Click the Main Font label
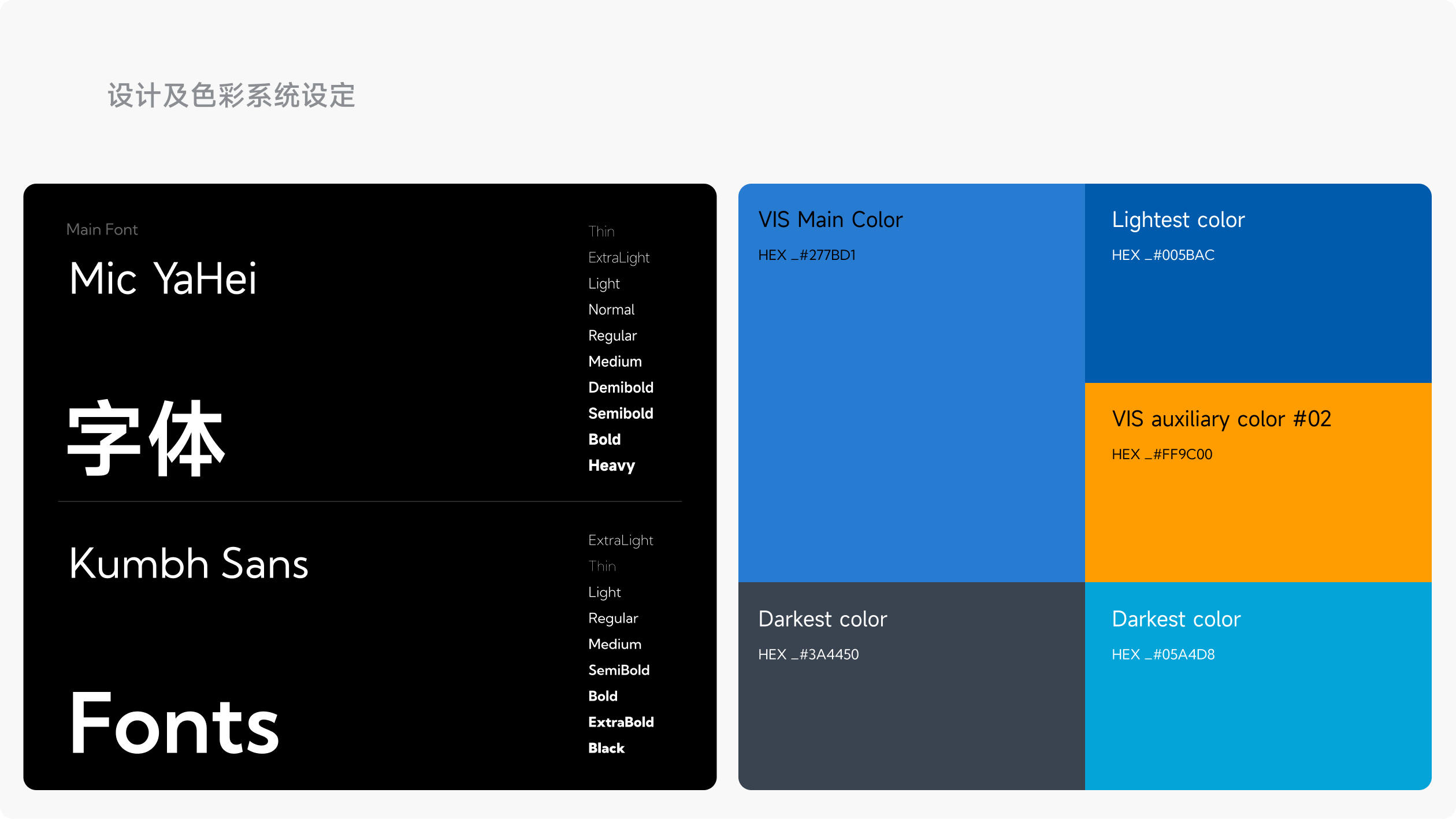 tap(102, 230)
